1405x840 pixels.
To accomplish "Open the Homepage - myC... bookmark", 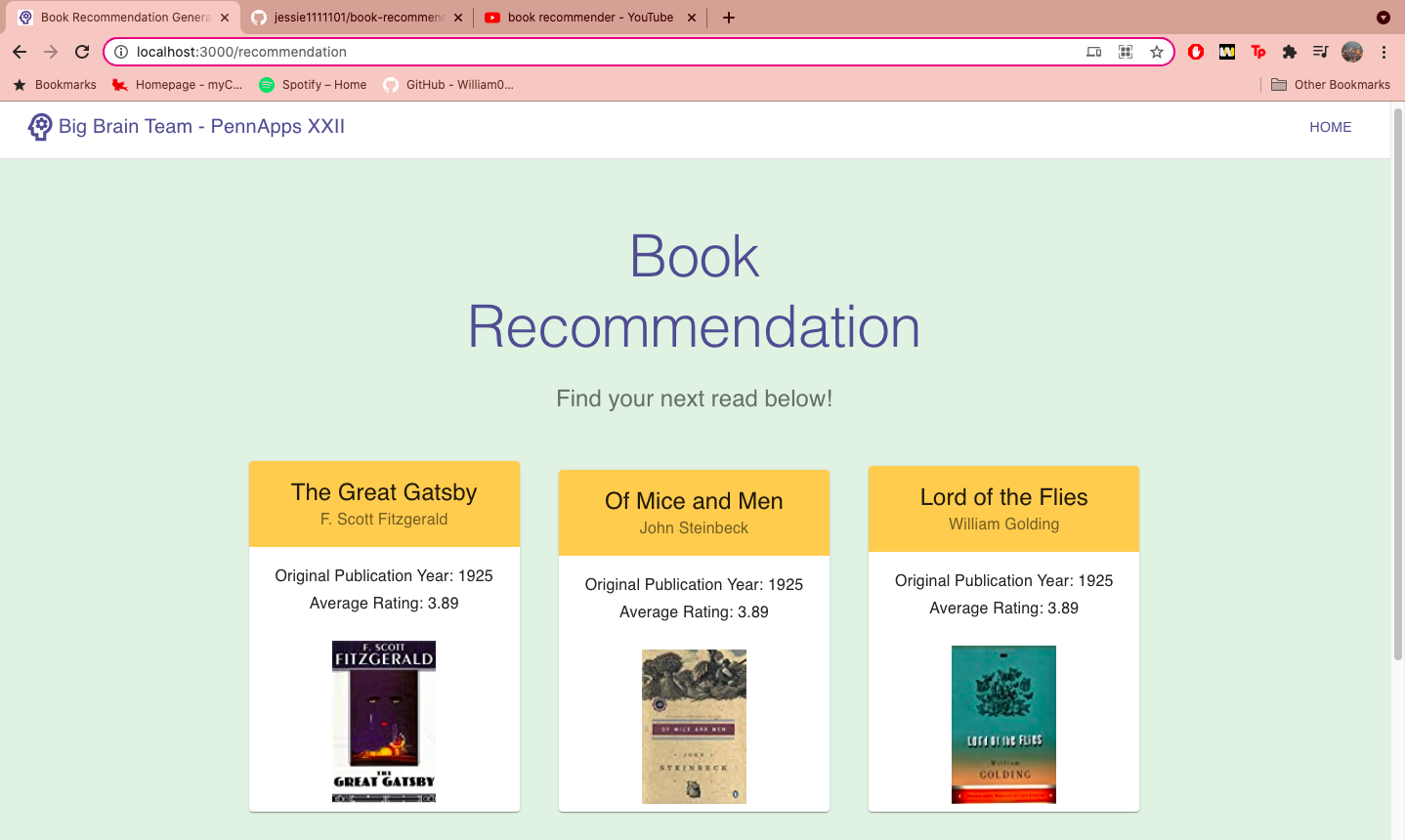I will tap(177, 85).
